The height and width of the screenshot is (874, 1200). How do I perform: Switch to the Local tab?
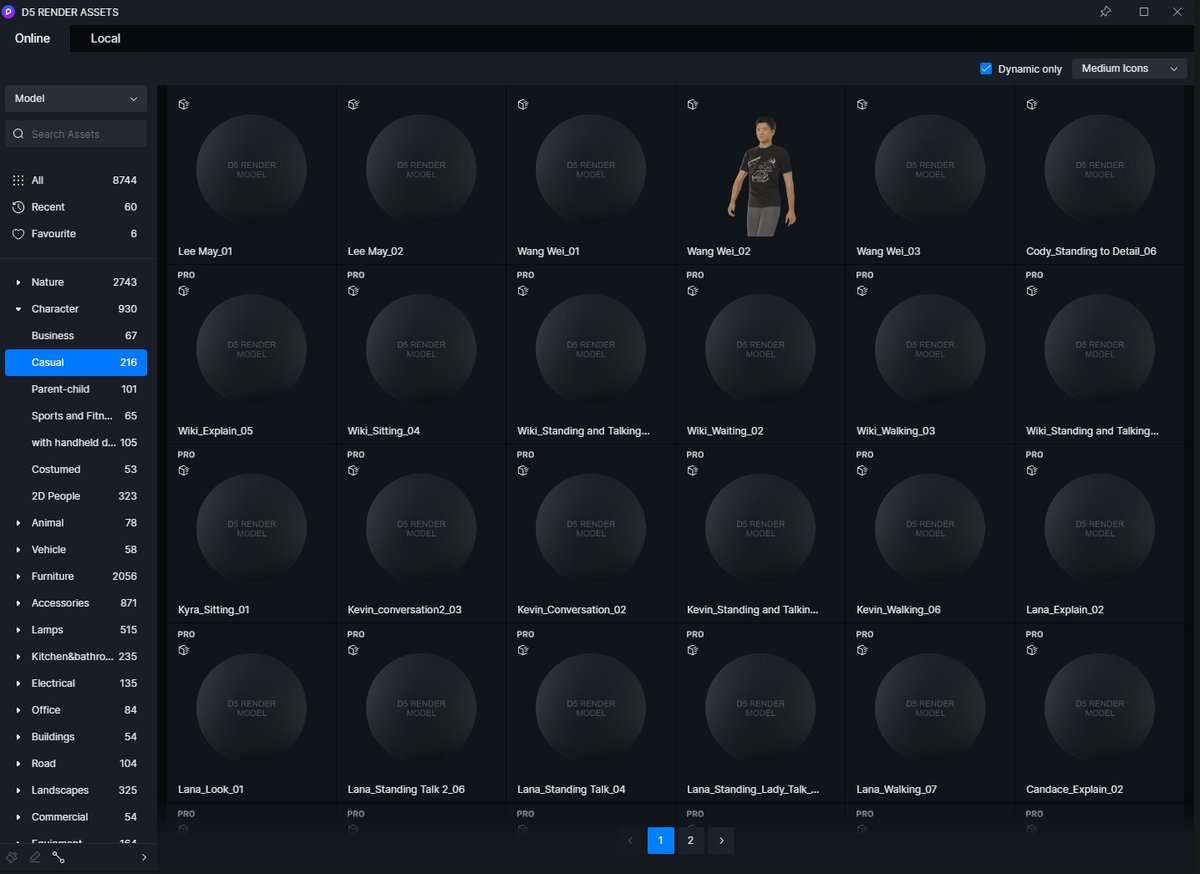pyautogui.click(x=105, y=38)
